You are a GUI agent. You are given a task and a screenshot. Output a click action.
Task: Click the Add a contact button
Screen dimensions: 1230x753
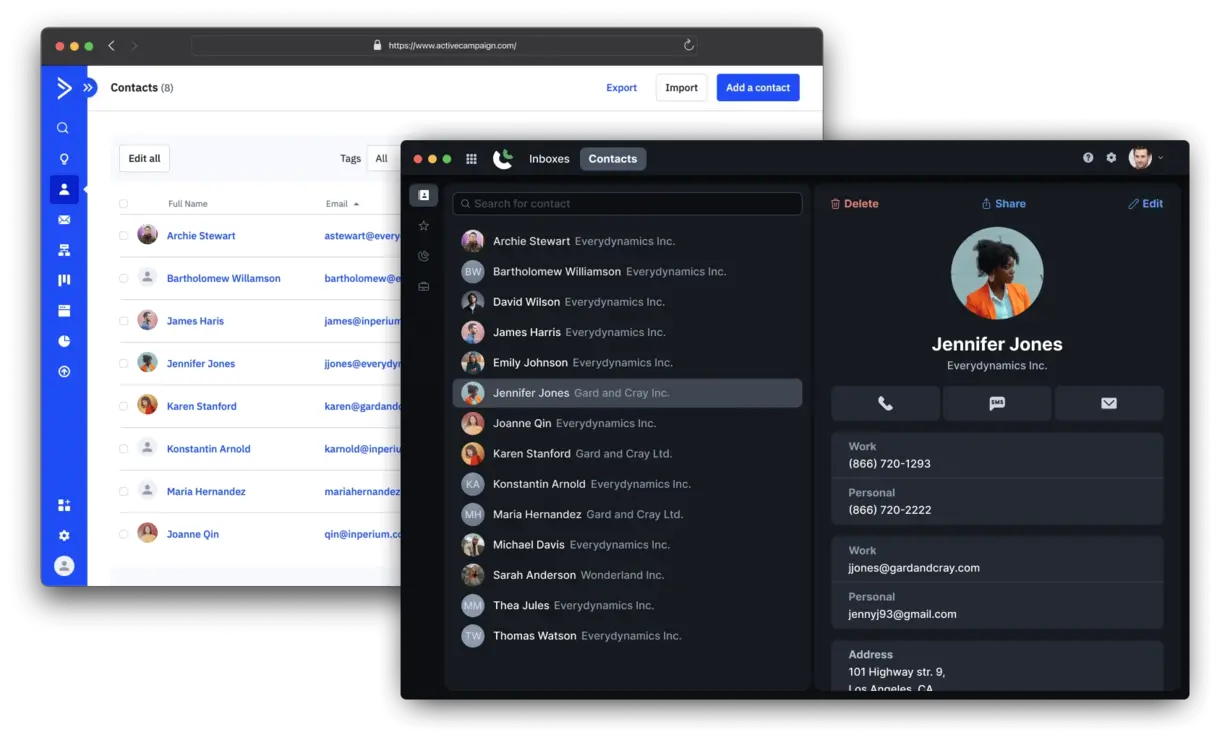point(757,88)
